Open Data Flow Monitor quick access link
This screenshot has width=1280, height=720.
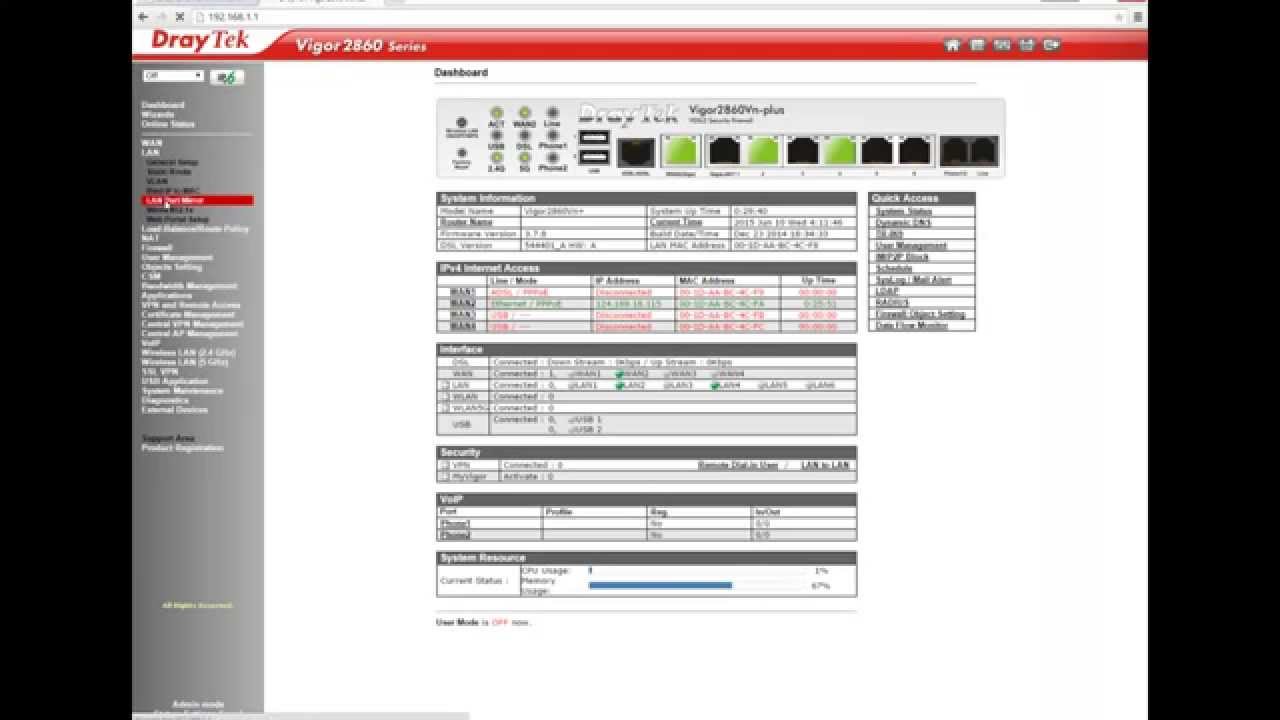912,326
